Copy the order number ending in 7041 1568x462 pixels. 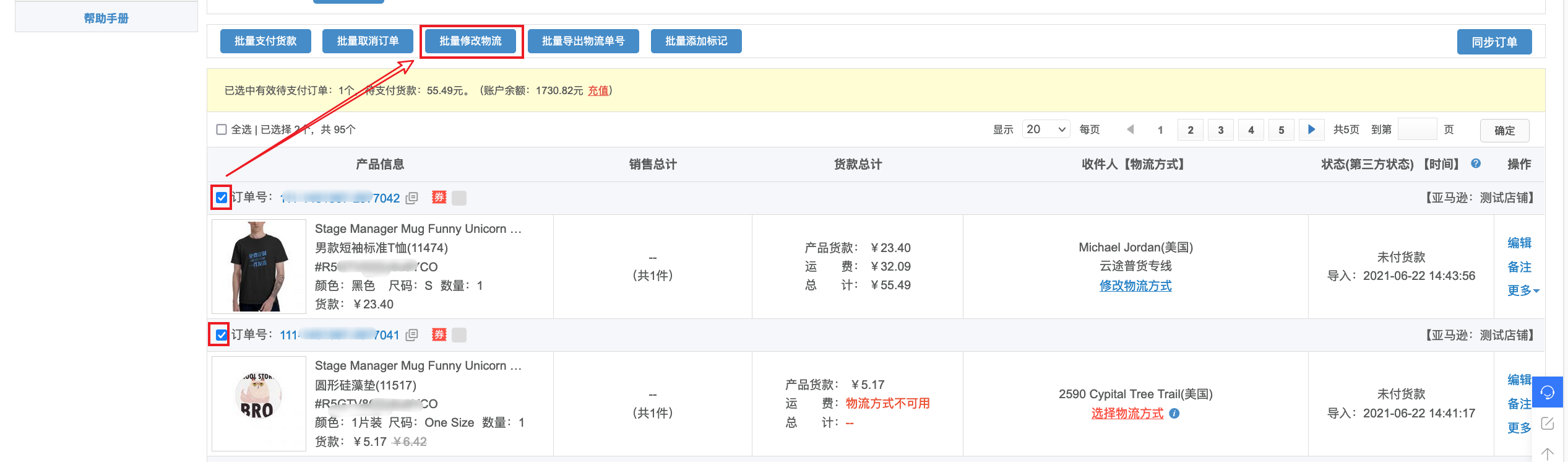coord(411,335)
